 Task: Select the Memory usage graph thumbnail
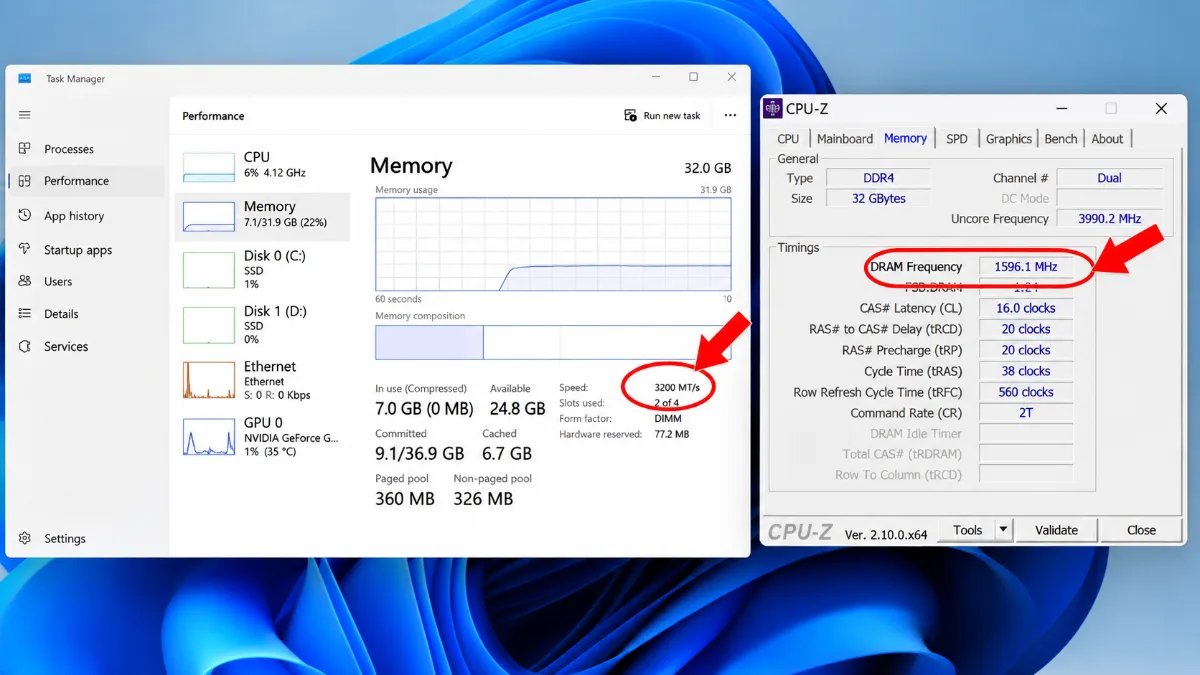coord(209,216)
